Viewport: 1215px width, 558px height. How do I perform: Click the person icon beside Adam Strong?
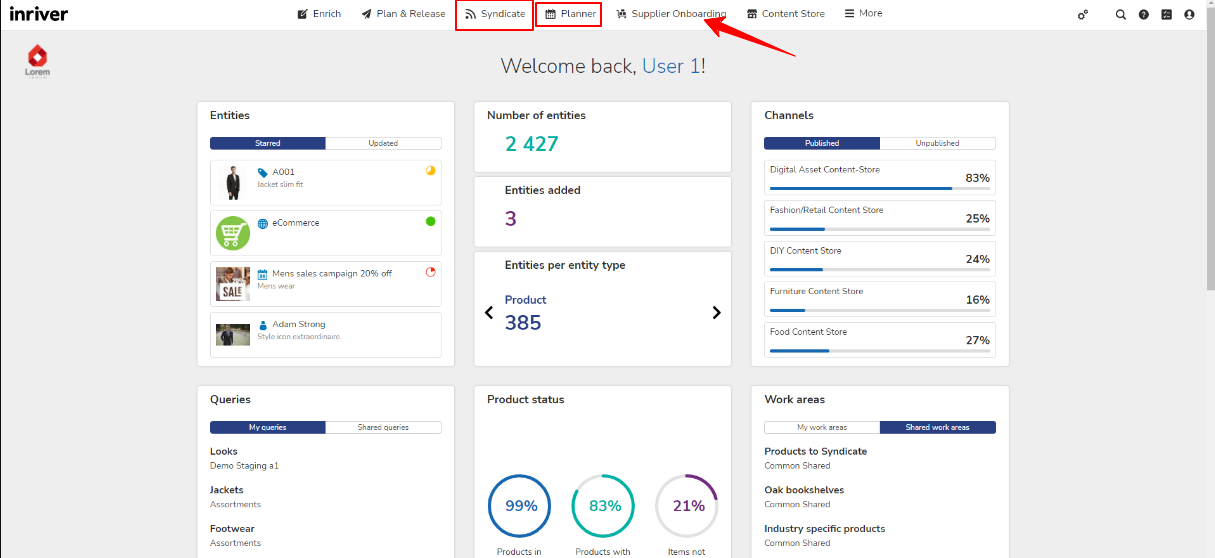click(262, 325)
